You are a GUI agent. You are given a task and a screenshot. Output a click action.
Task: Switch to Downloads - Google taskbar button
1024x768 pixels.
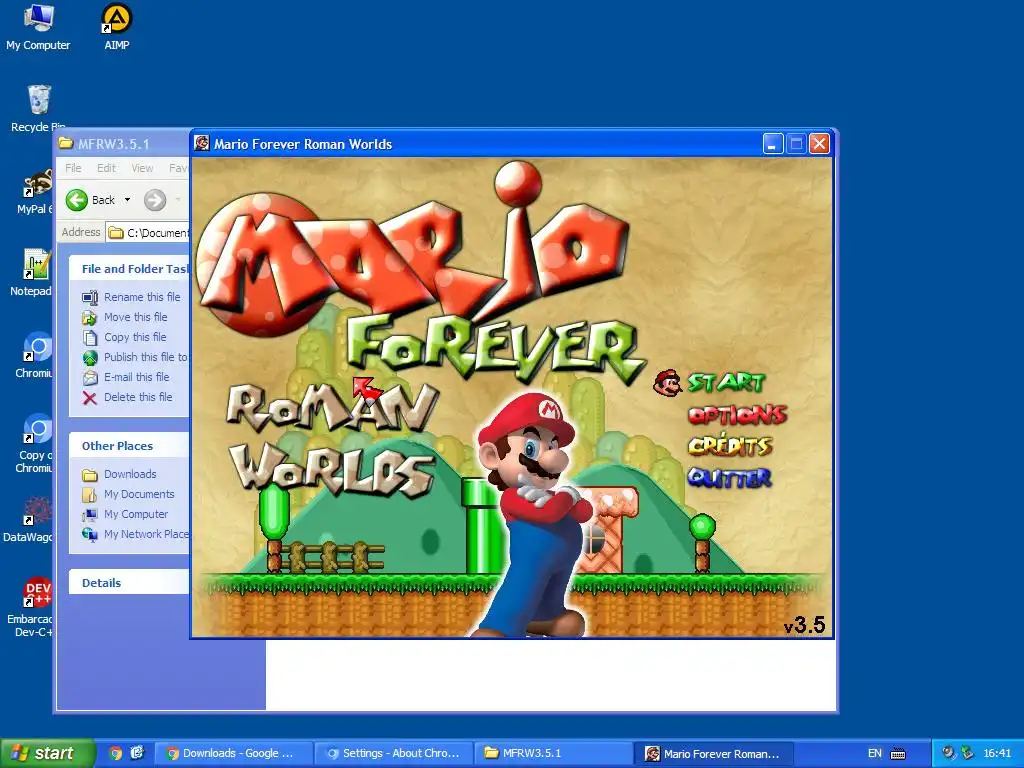232,754
